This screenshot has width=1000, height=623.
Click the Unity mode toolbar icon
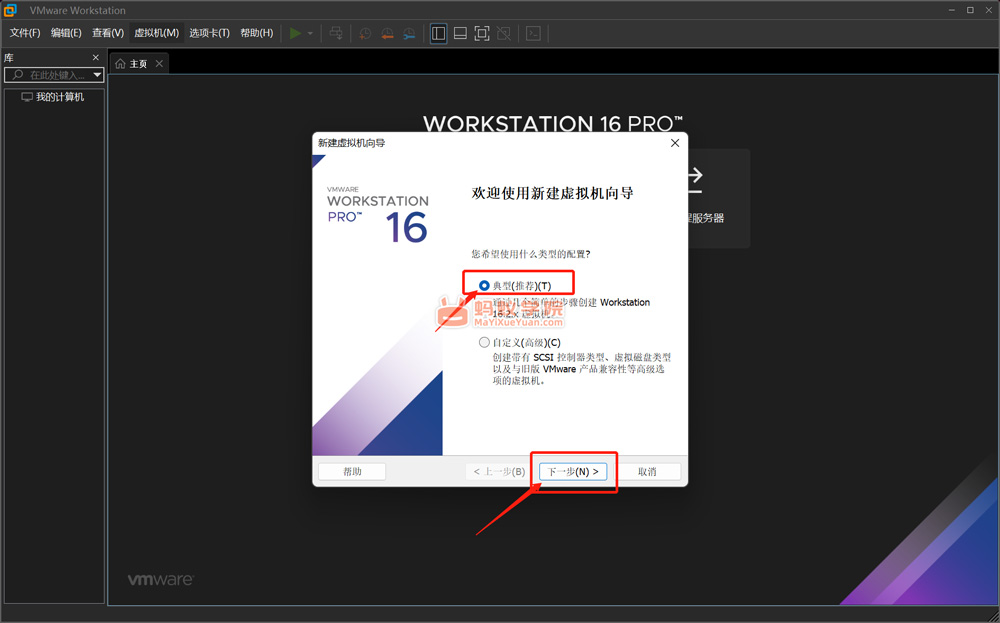pos(504,33)
